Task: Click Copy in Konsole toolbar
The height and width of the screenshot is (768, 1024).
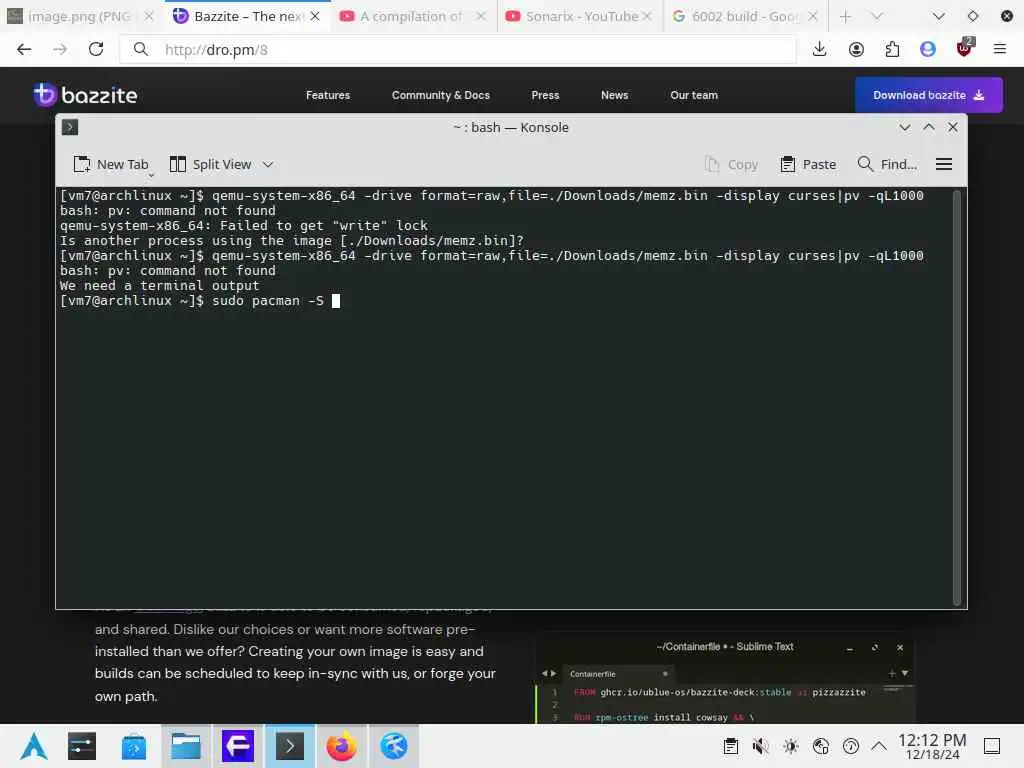Action: tap(731, 165)
